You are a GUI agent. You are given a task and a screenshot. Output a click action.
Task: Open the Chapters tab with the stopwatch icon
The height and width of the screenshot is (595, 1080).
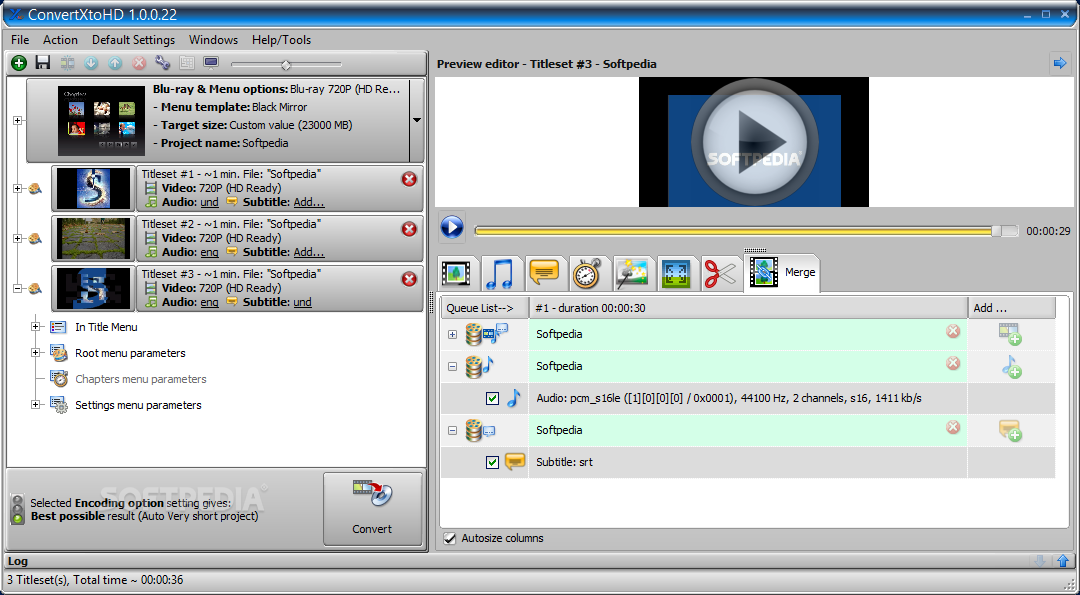tap(589, 273)
